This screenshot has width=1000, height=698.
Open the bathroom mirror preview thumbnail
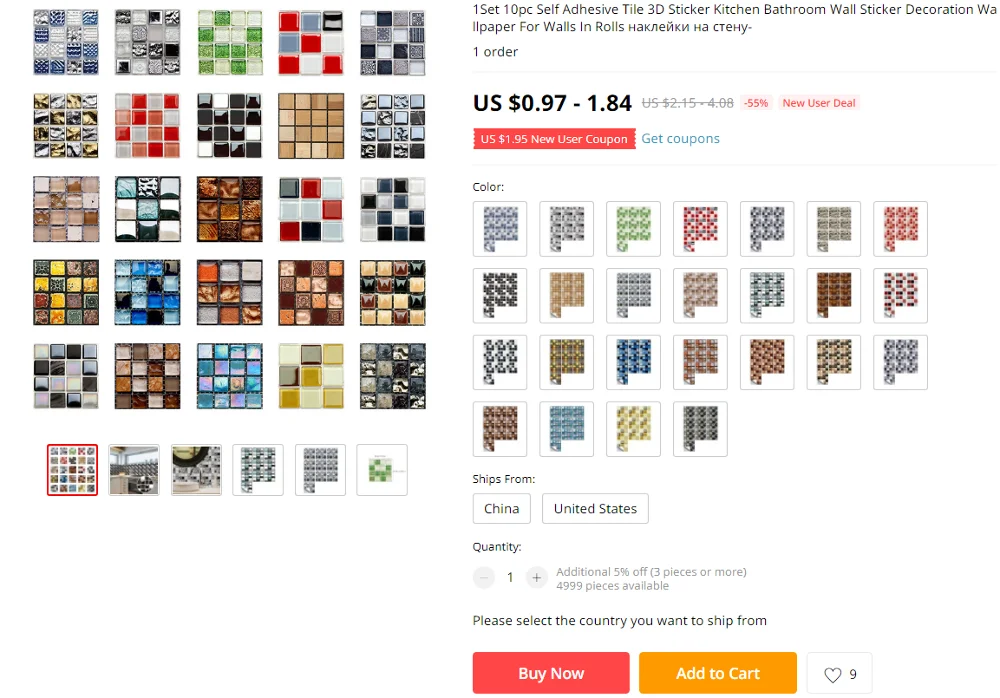point(196,470)
